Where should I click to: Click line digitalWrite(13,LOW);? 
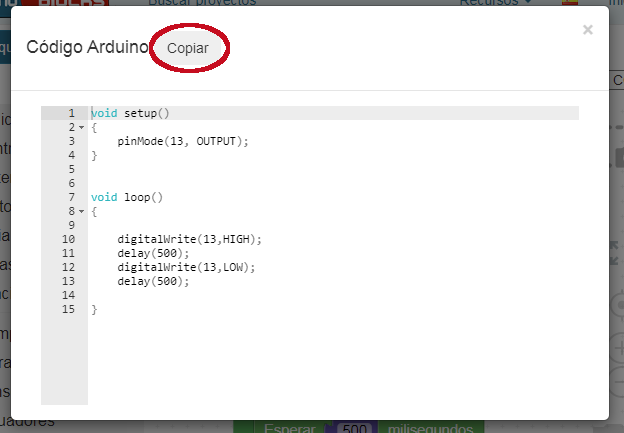point(186,267)
